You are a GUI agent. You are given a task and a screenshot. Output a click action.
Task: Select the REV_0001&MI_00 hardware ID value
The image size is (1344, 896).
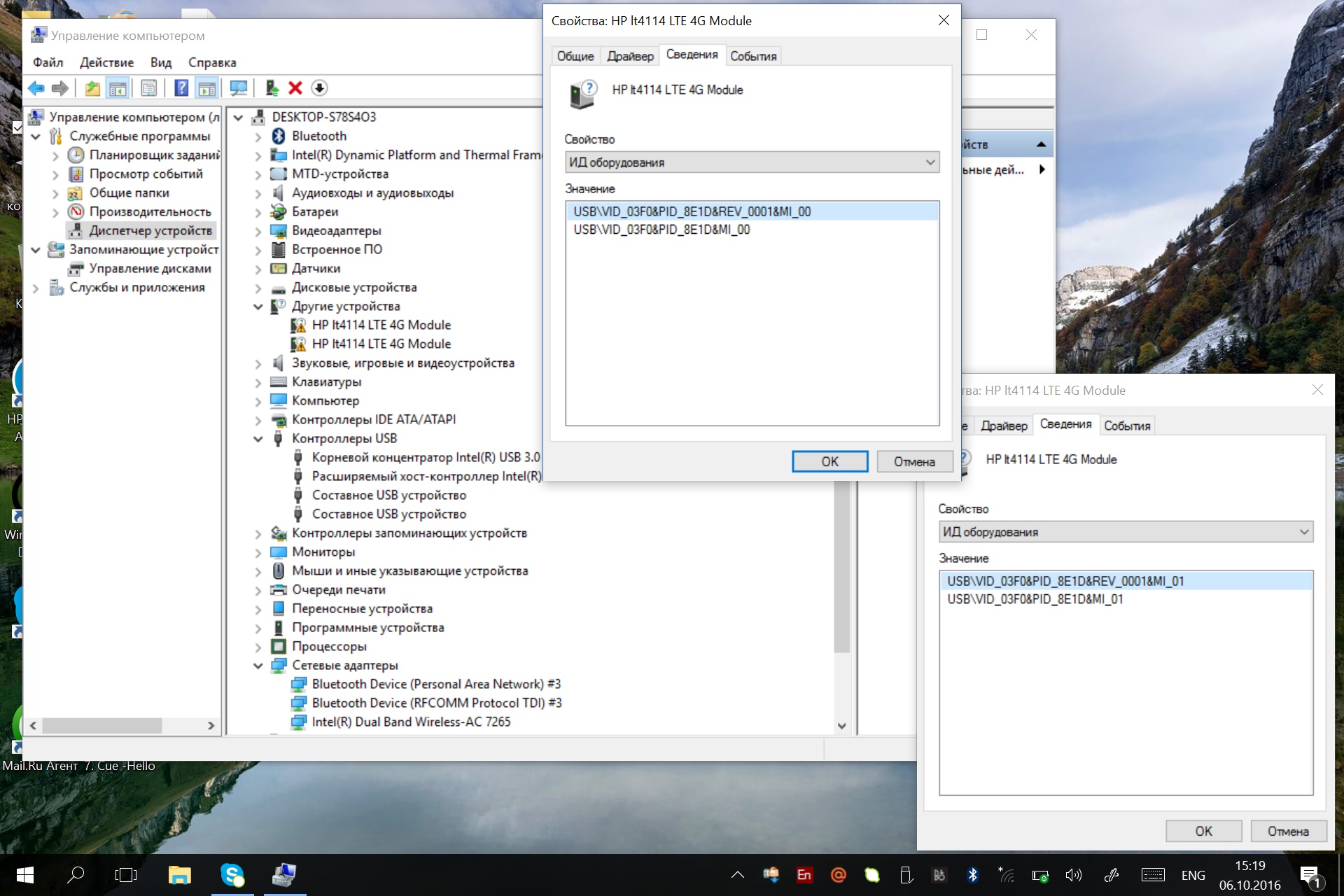click(x=692, y=211)
